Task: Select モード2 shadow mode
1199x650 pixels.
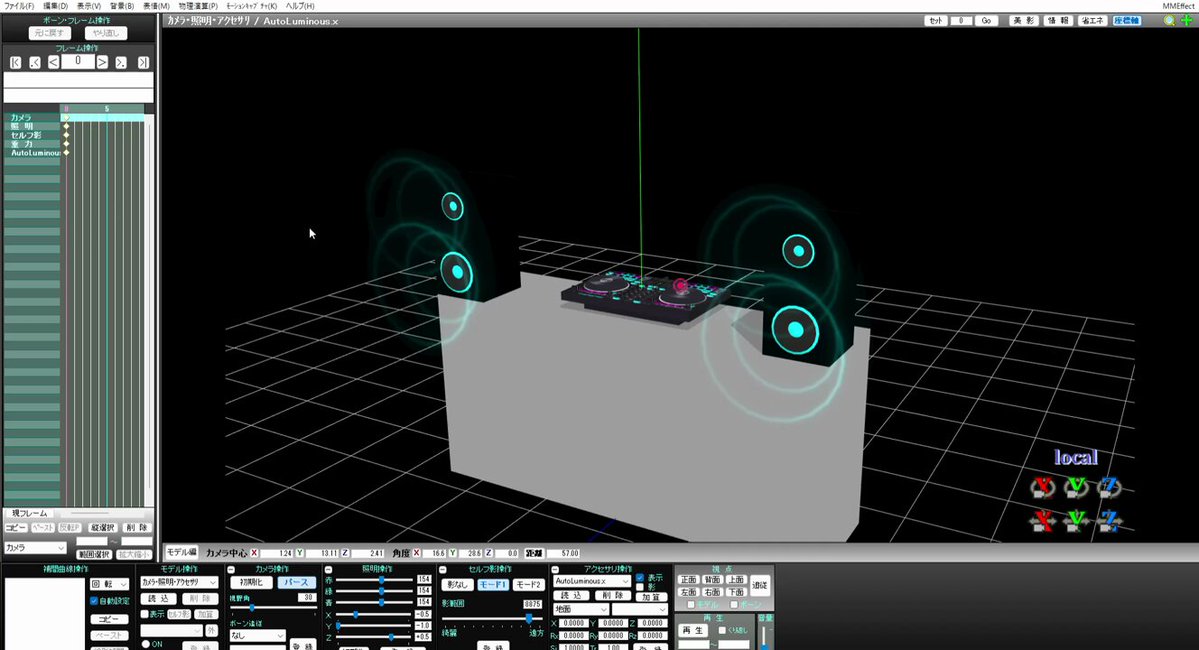Action: coord(528,584)
